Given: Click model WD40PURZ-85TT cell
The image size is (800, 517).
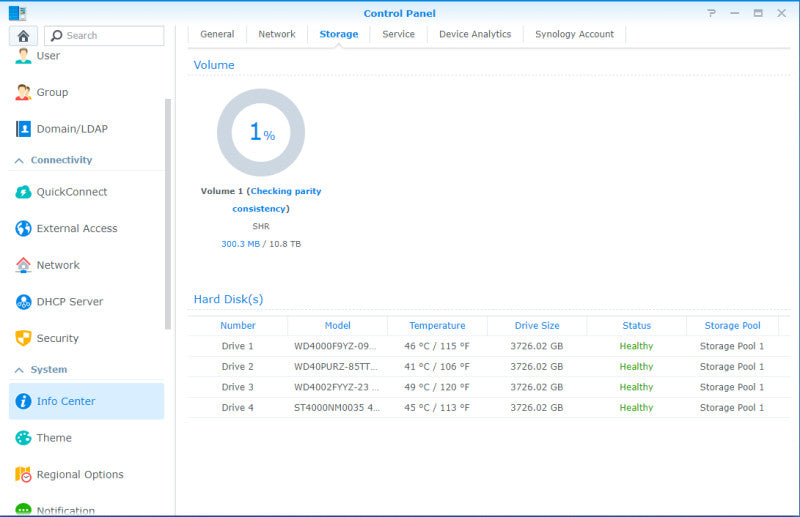Looking at the screenshot, I should (x=336, y=366).
